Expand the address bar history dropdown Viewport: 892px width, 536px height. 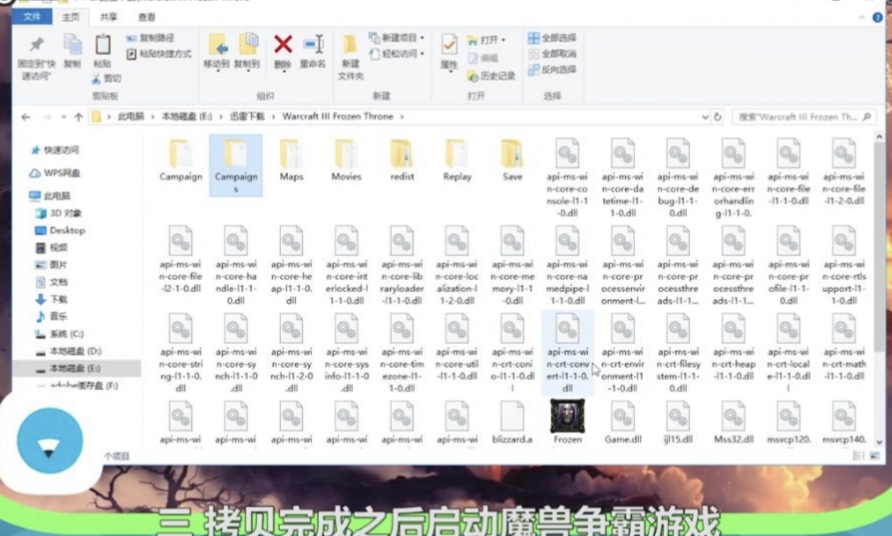coord(705,117)
